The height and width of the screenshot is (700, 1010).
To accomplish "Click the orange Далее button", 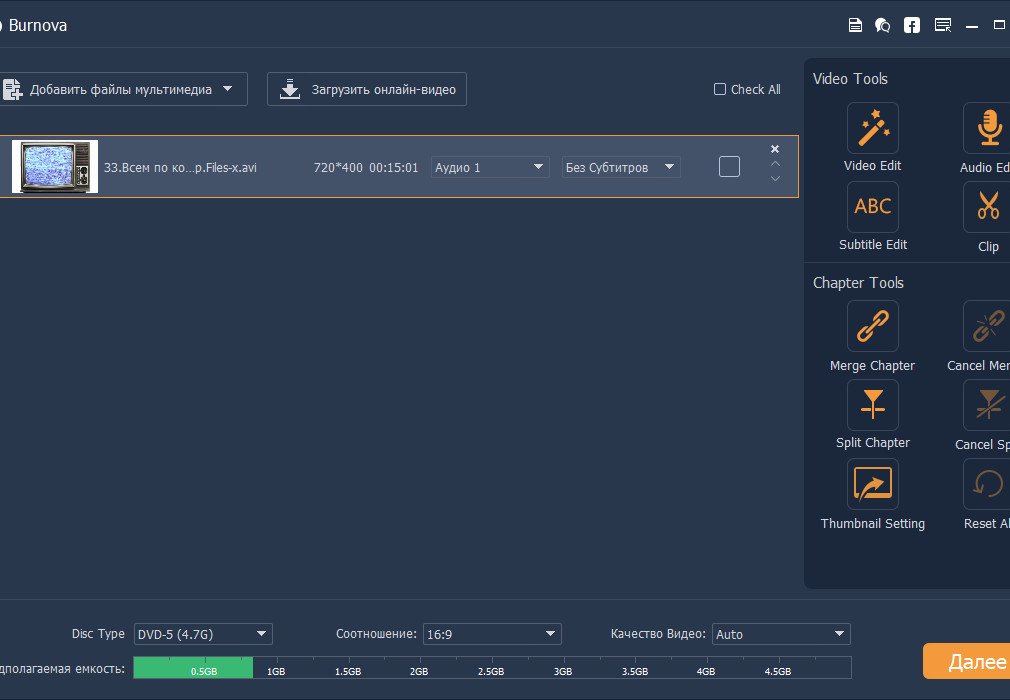I will click(x=966, y=661).
